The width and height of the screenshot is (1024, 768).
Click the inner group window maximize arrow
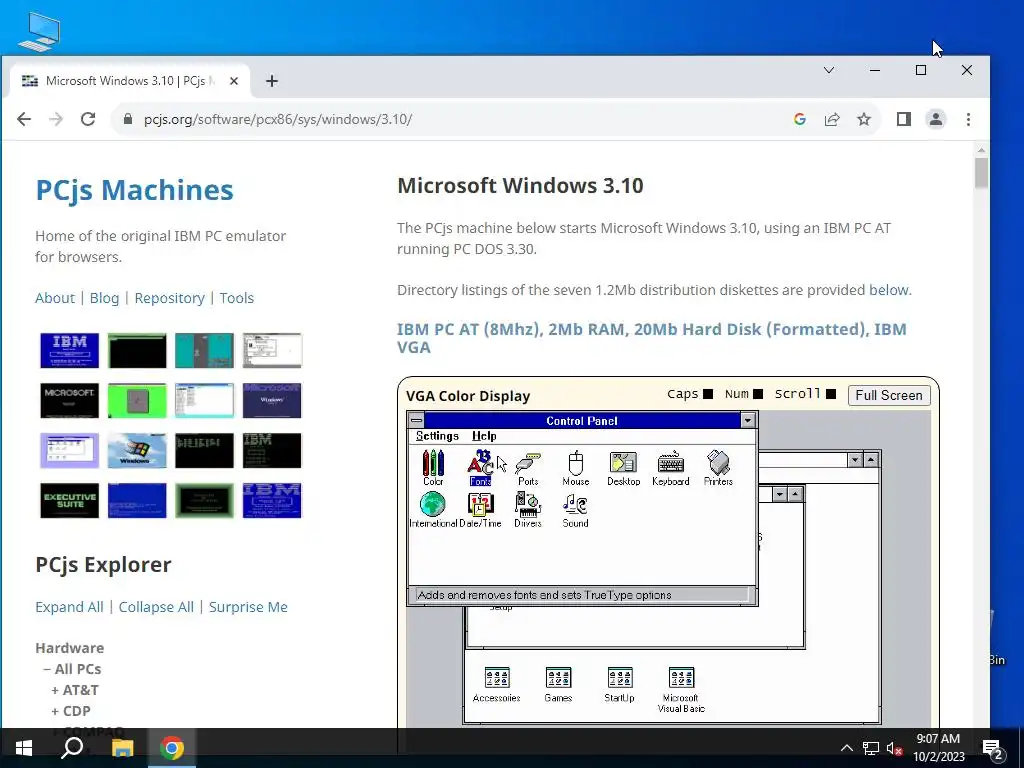[x=795, y=494]
